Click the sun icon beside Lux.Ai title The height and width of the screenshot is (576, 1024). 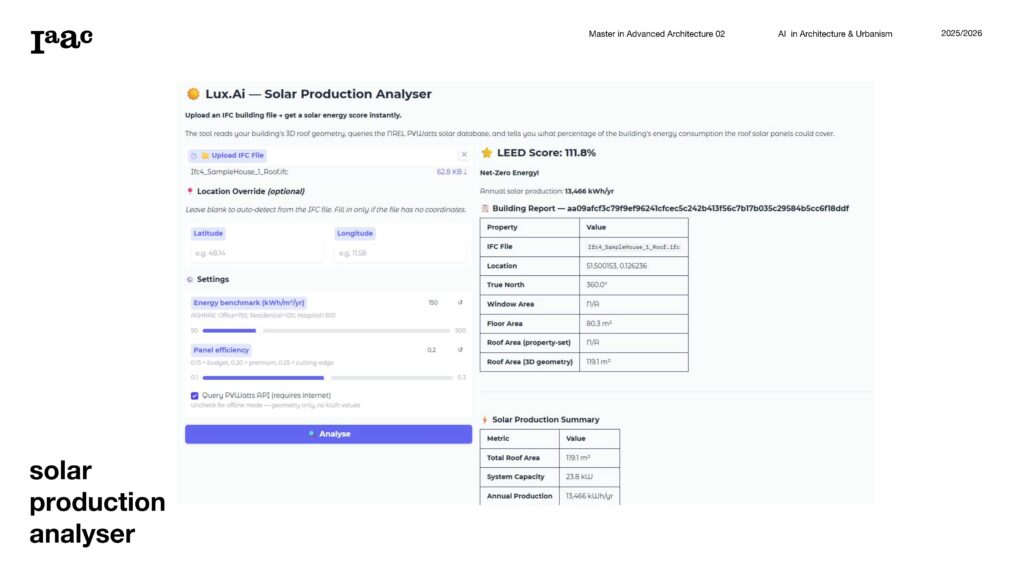[x=193, y=94]
